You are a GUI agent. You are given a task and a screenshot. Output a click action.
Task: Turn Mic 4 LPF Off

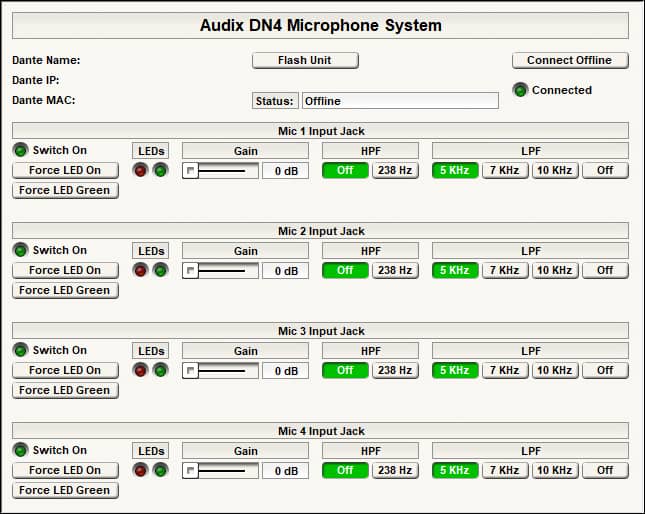[605, 470]
